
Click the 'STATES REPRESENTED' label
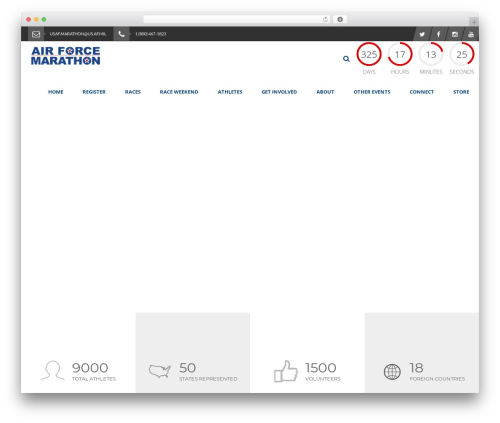tap(208, 379)
